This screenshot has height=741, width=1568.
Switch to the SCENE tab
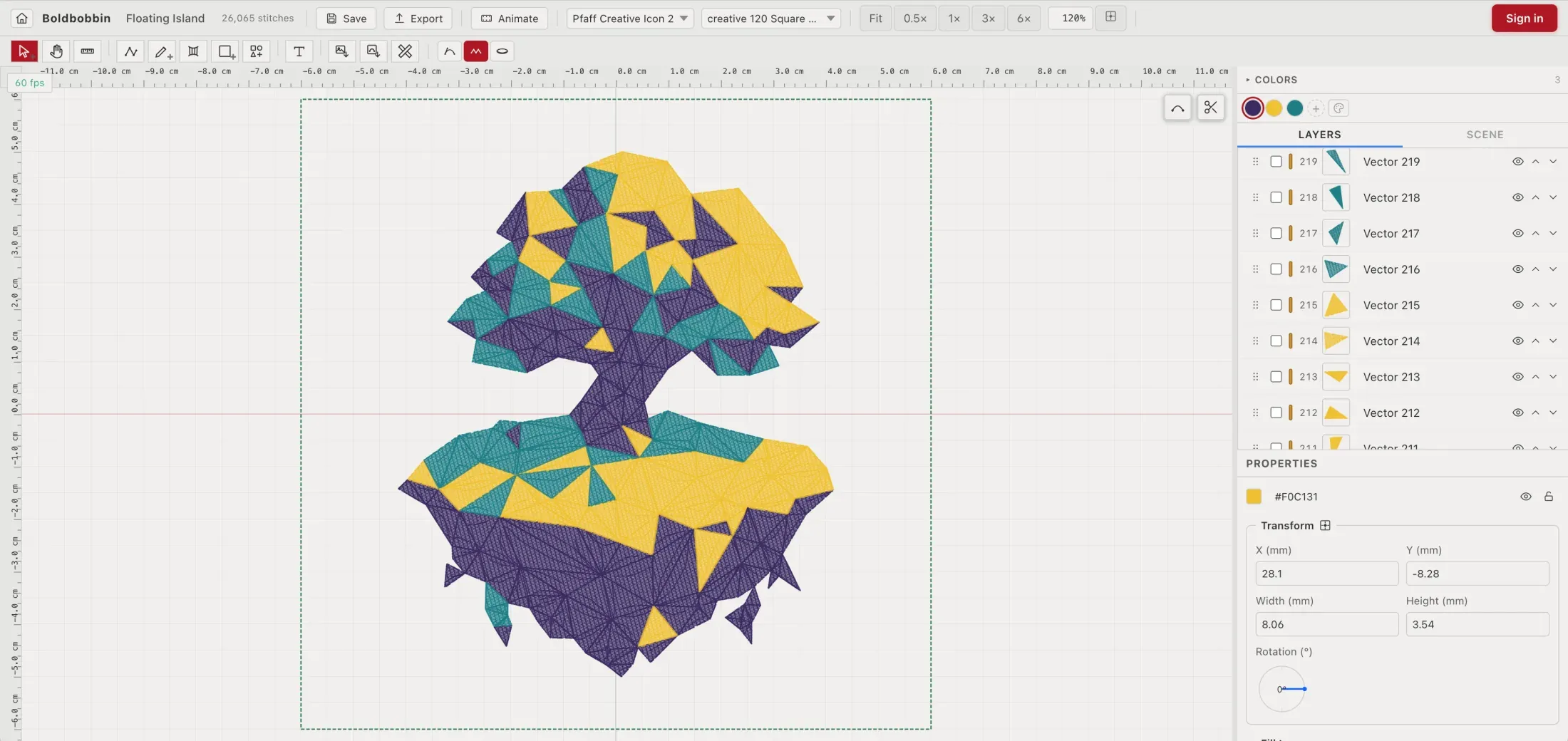coord(1485,135)
